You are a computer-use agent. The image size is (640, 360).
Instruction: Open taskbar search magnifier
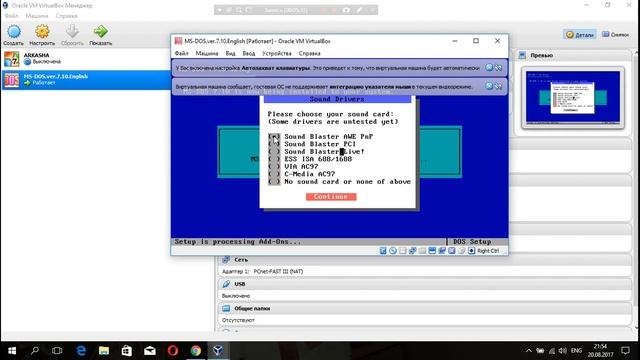[x=35, y=351]
